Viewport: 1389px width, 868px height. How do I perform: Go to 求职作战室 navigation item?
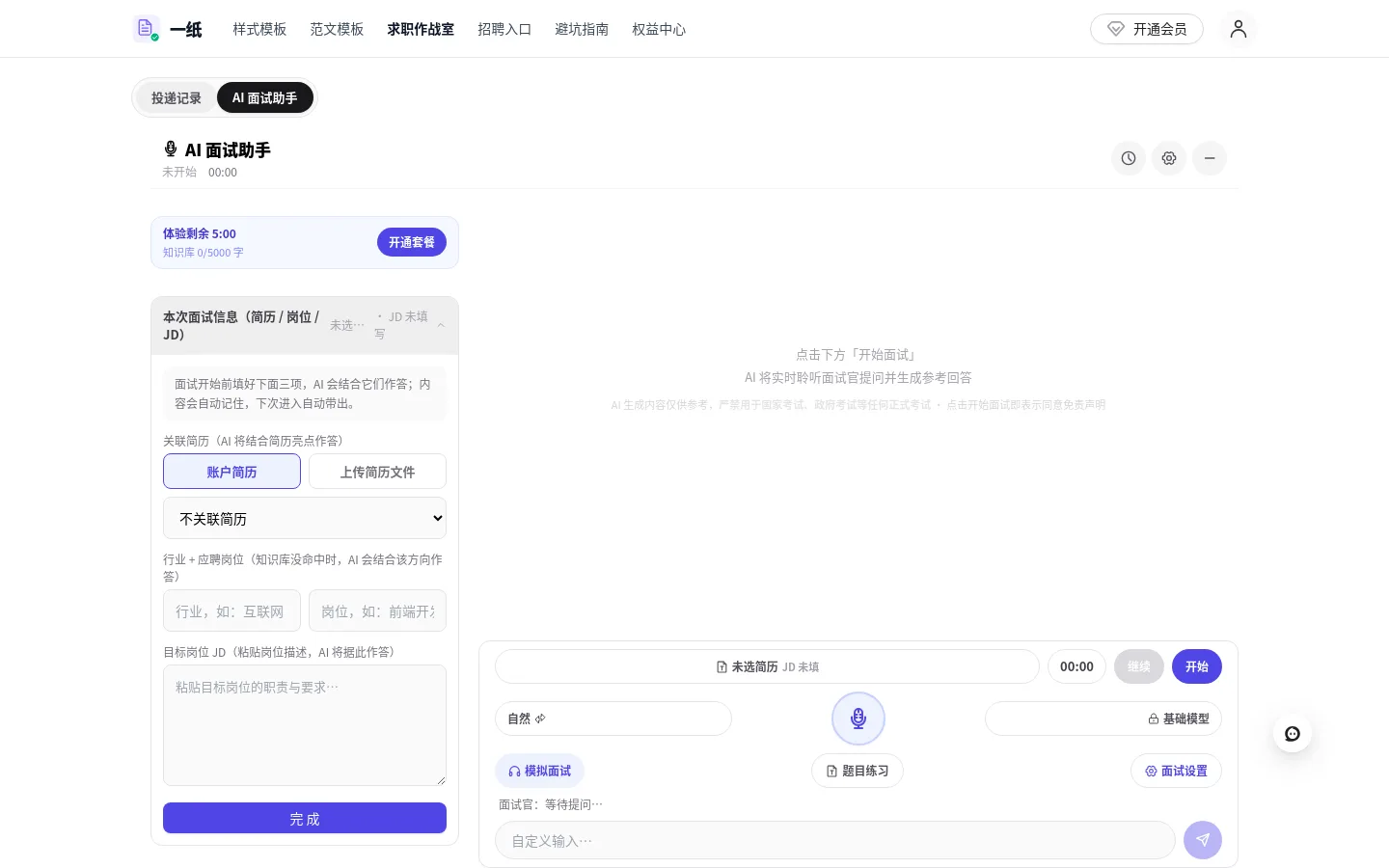point(421,29)
